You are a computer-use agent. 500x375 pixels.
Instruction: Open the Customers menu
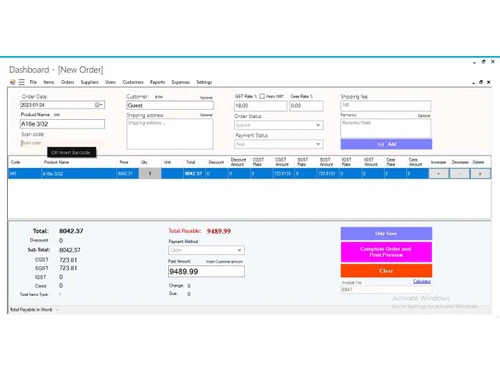[133, 82]
